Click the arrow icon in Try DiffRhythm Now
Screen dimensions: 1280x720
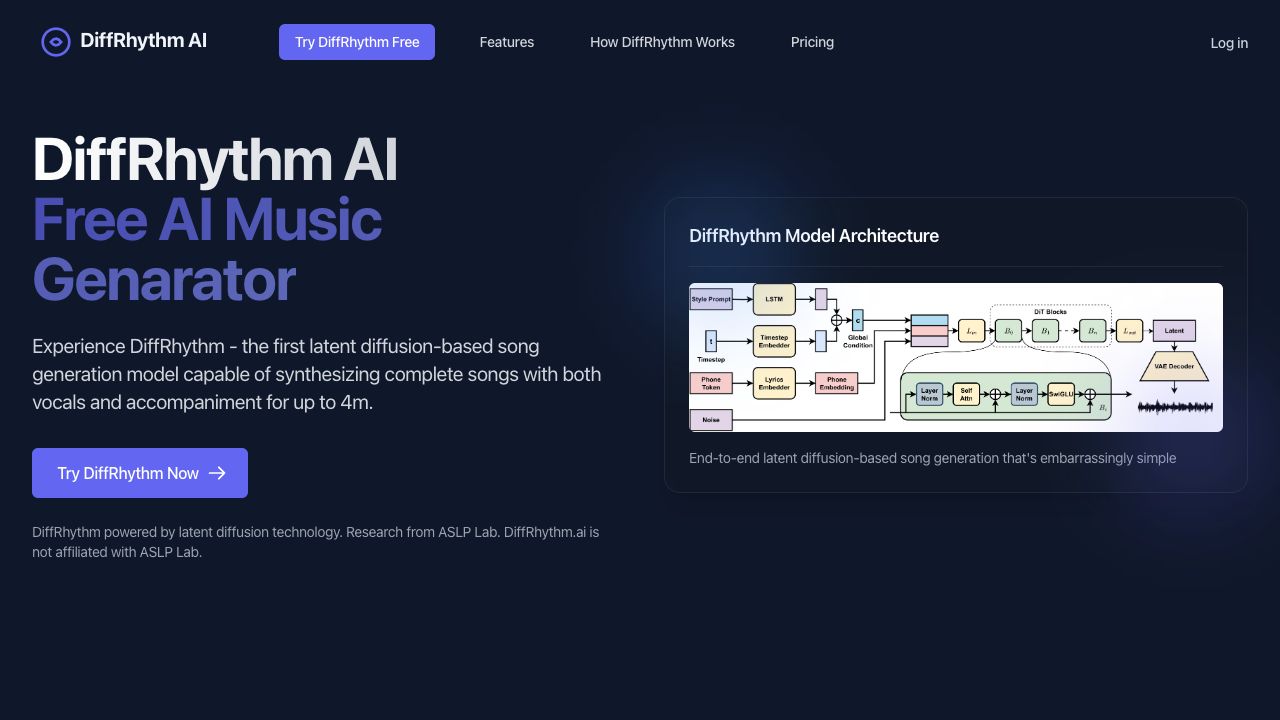(217, 473)
